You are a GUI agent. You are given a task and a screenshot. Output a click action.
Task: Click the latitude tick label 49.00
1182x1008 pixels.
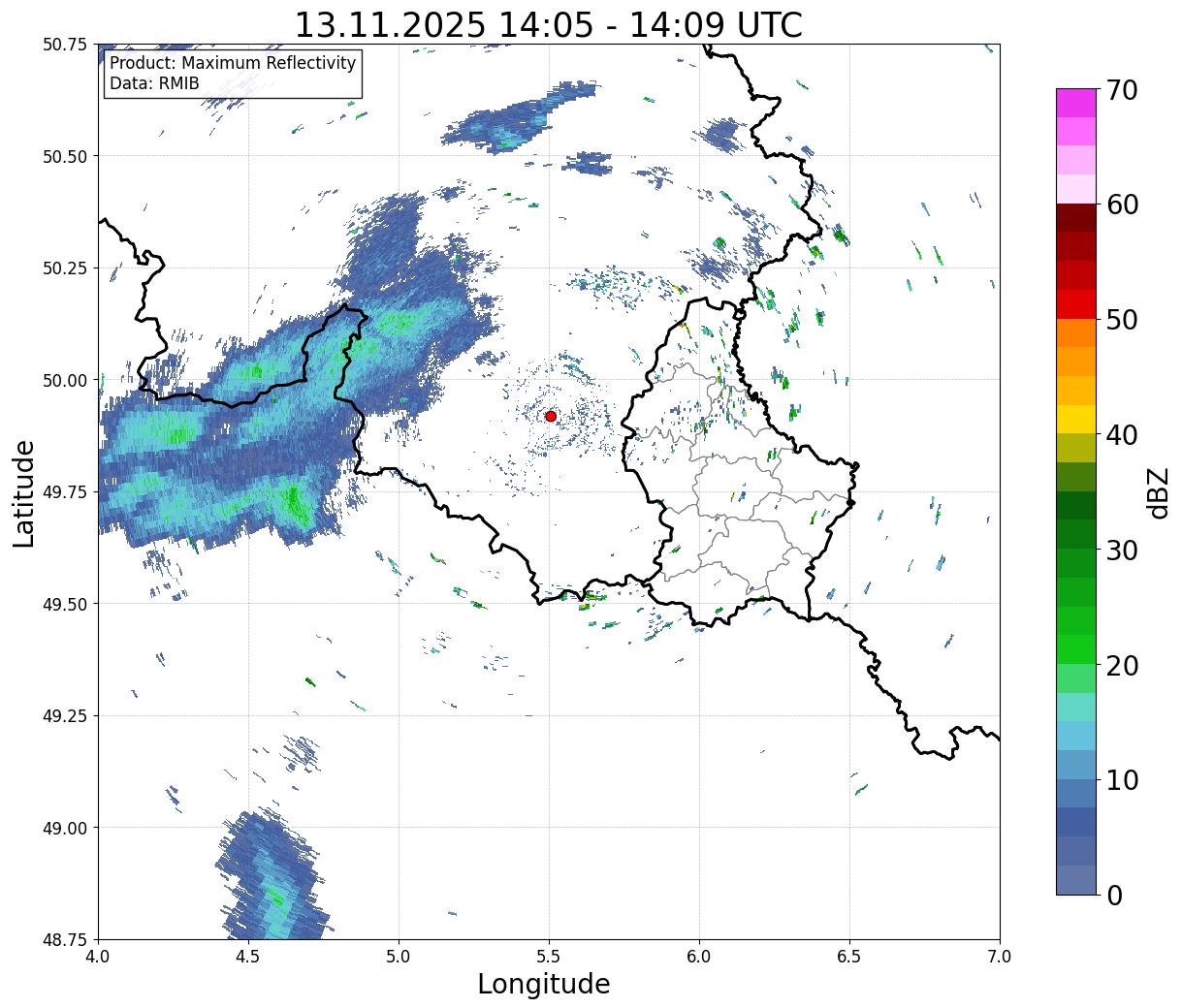(65, 828)
